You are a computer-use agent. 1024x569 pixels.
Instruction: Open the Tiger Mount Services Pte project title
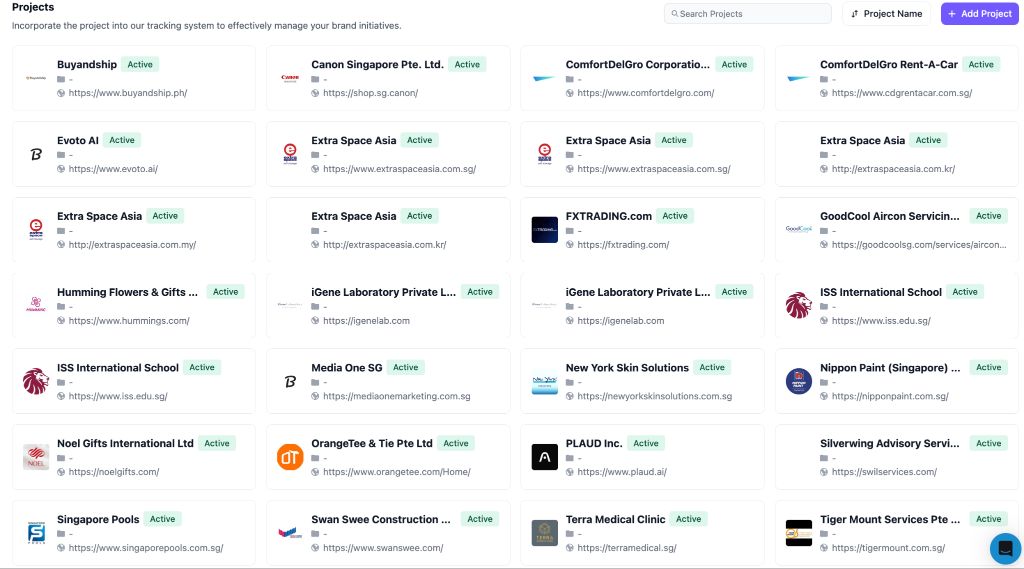(889, 519)
